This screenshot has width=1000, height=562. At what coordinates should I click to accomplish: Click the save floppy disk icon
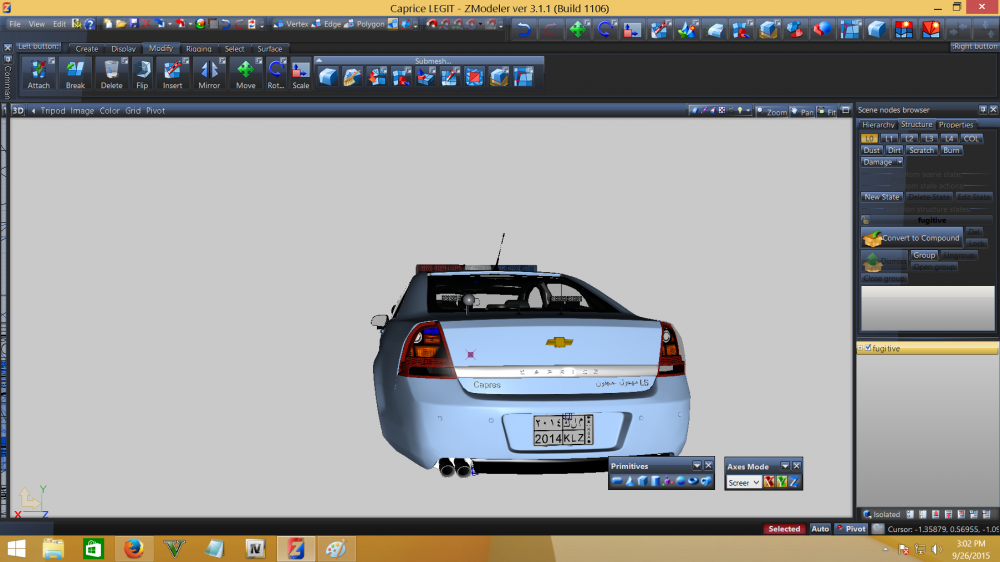[134, 24]
